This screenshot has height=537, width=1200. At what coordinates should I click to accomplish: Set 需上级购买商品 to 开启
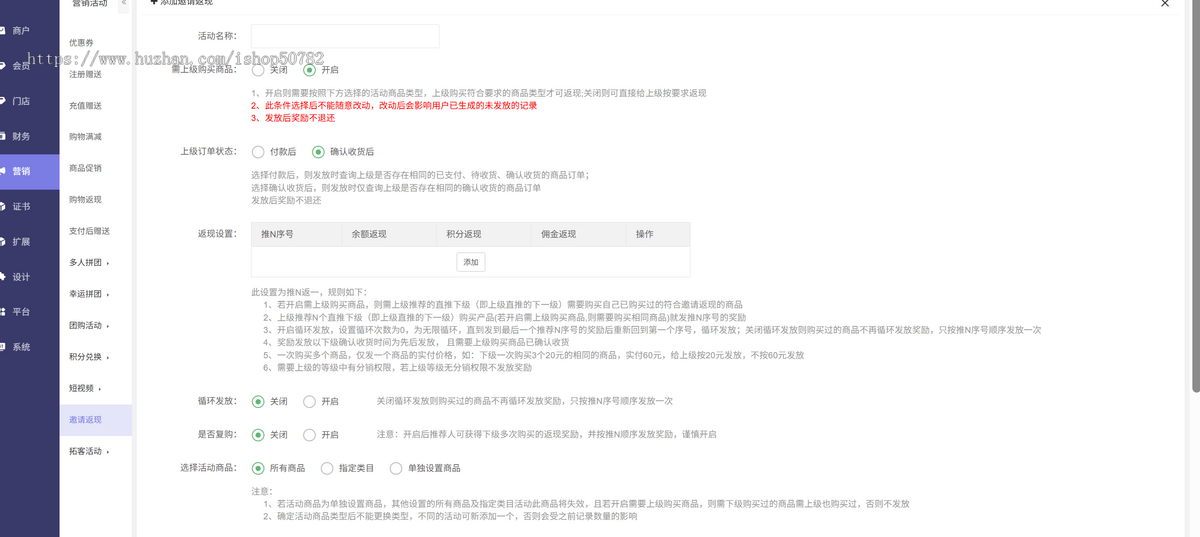pos(321,70)
